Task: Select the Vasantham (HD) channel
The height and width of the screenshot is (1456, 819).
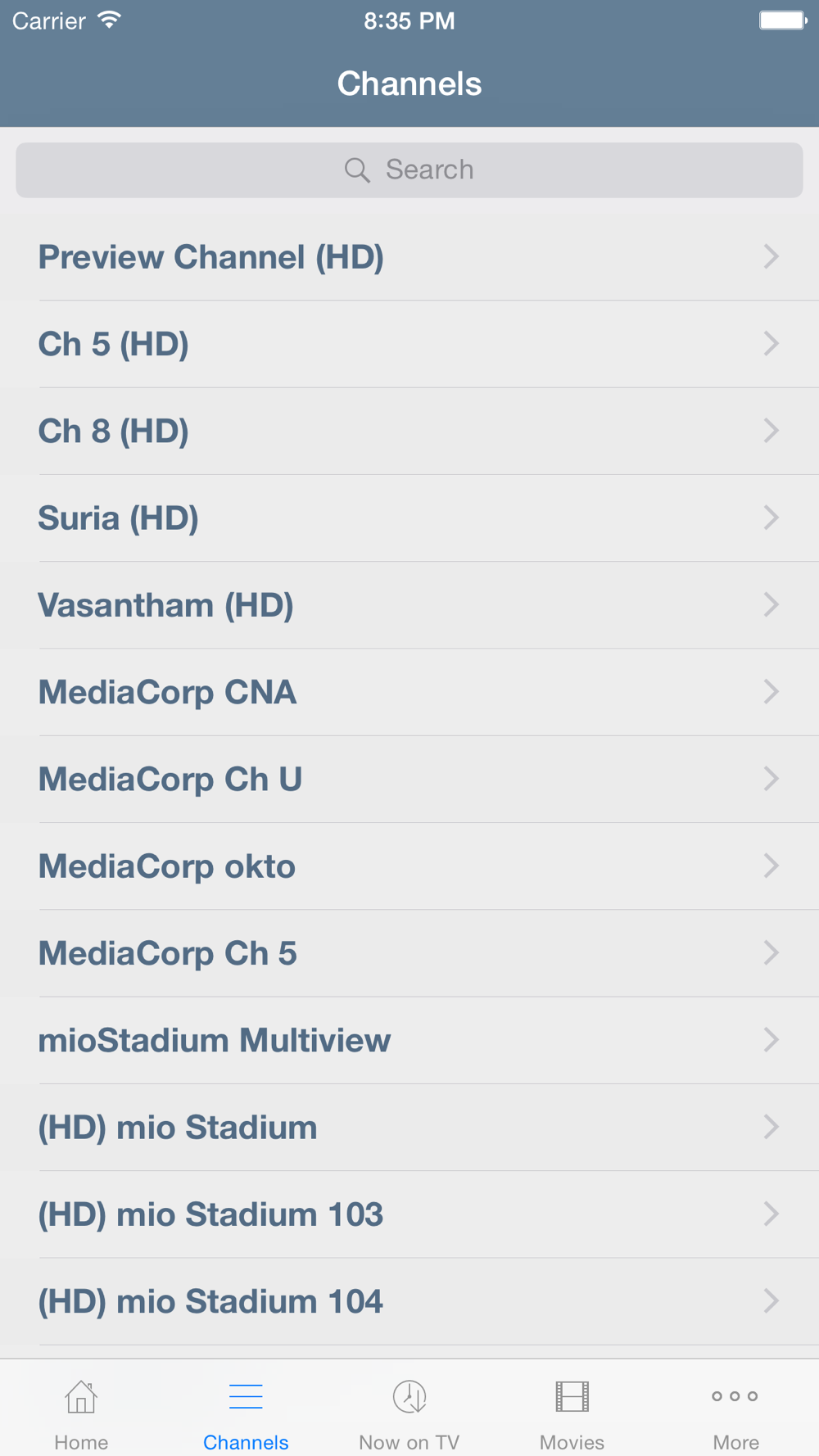Action: 166,606
